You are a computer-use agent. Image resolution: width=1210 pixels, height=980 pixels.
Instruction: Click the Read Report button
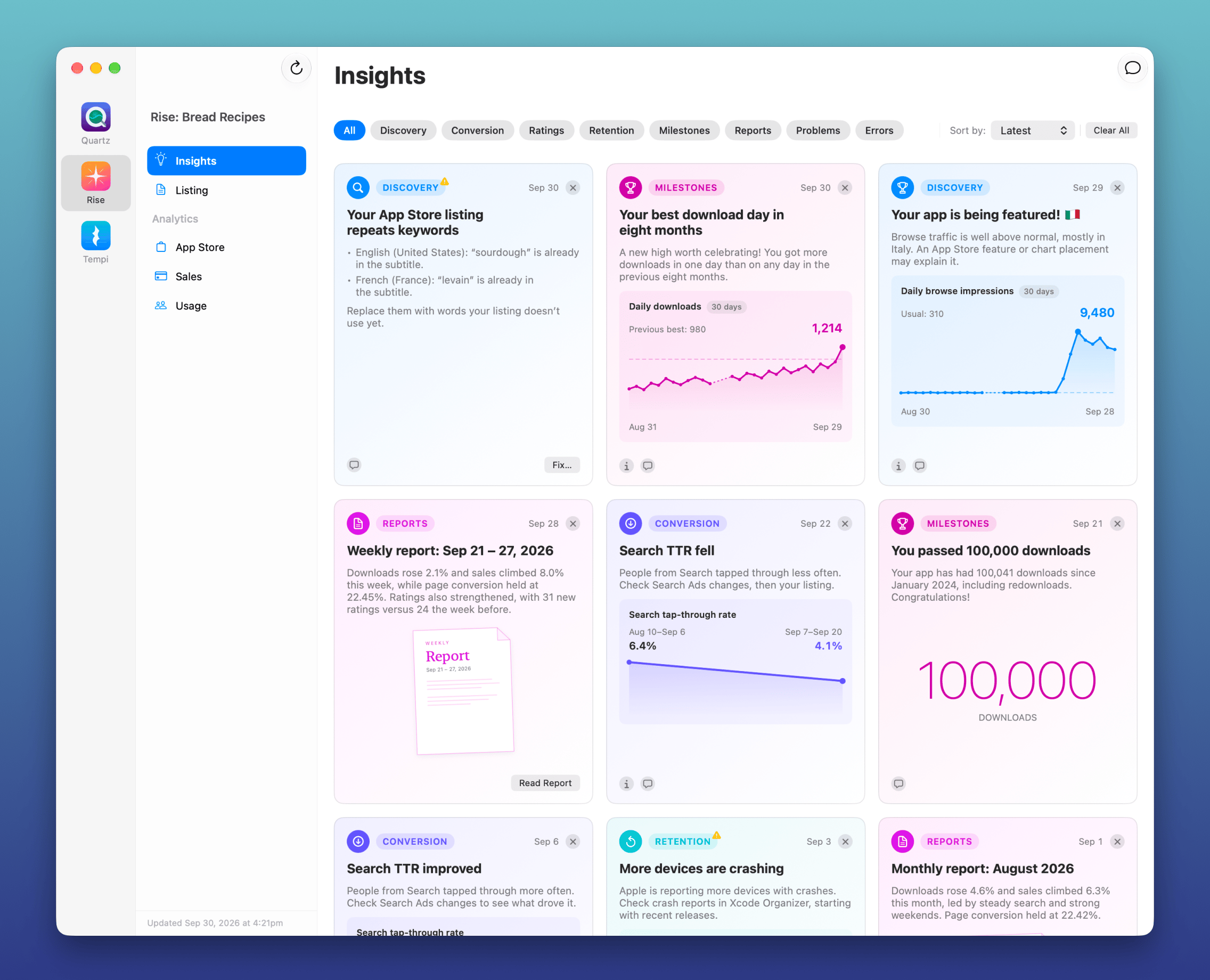545,783
